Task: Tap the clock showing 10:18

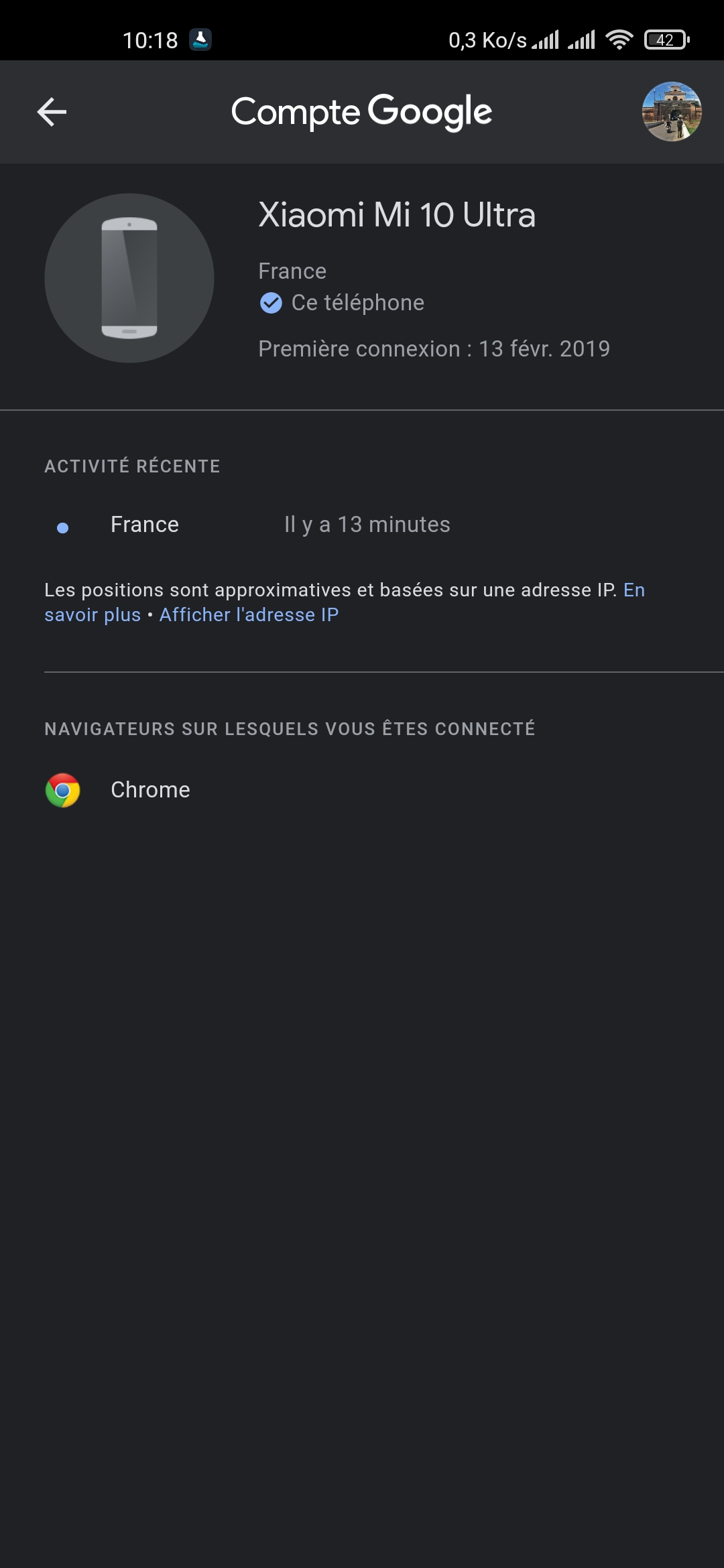Action: (x=150, y=40)
